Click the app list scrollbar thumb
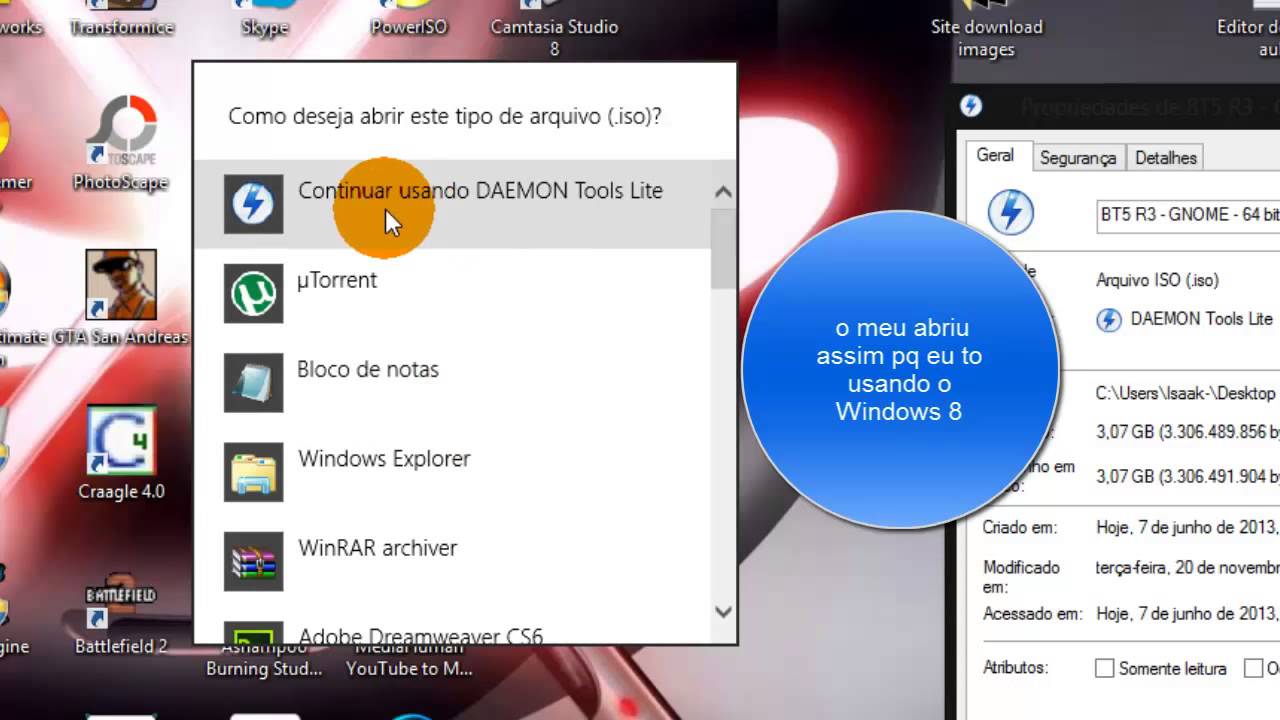 coord(723,250)
